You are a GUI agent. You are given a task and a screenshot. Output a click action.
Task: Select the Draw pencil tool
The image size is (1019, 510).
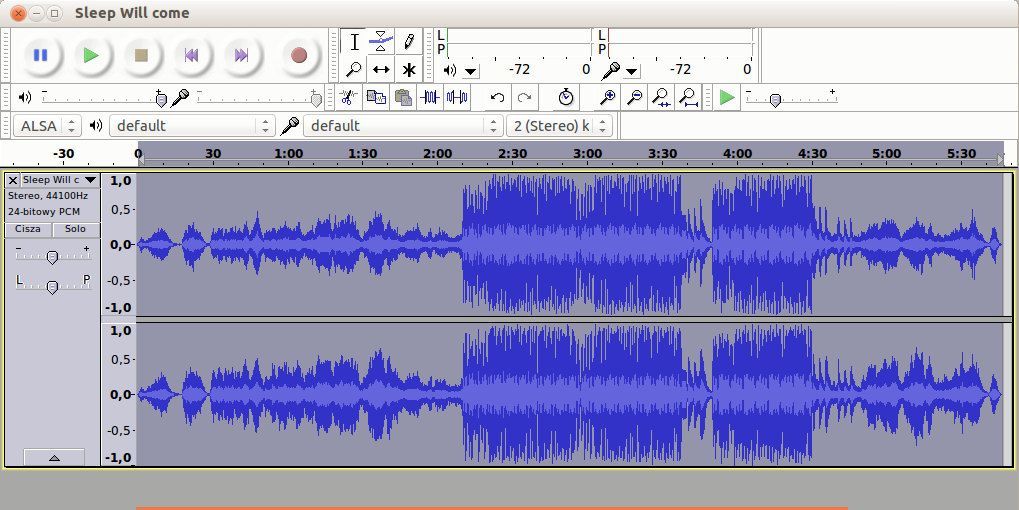(x=409, y=42)
